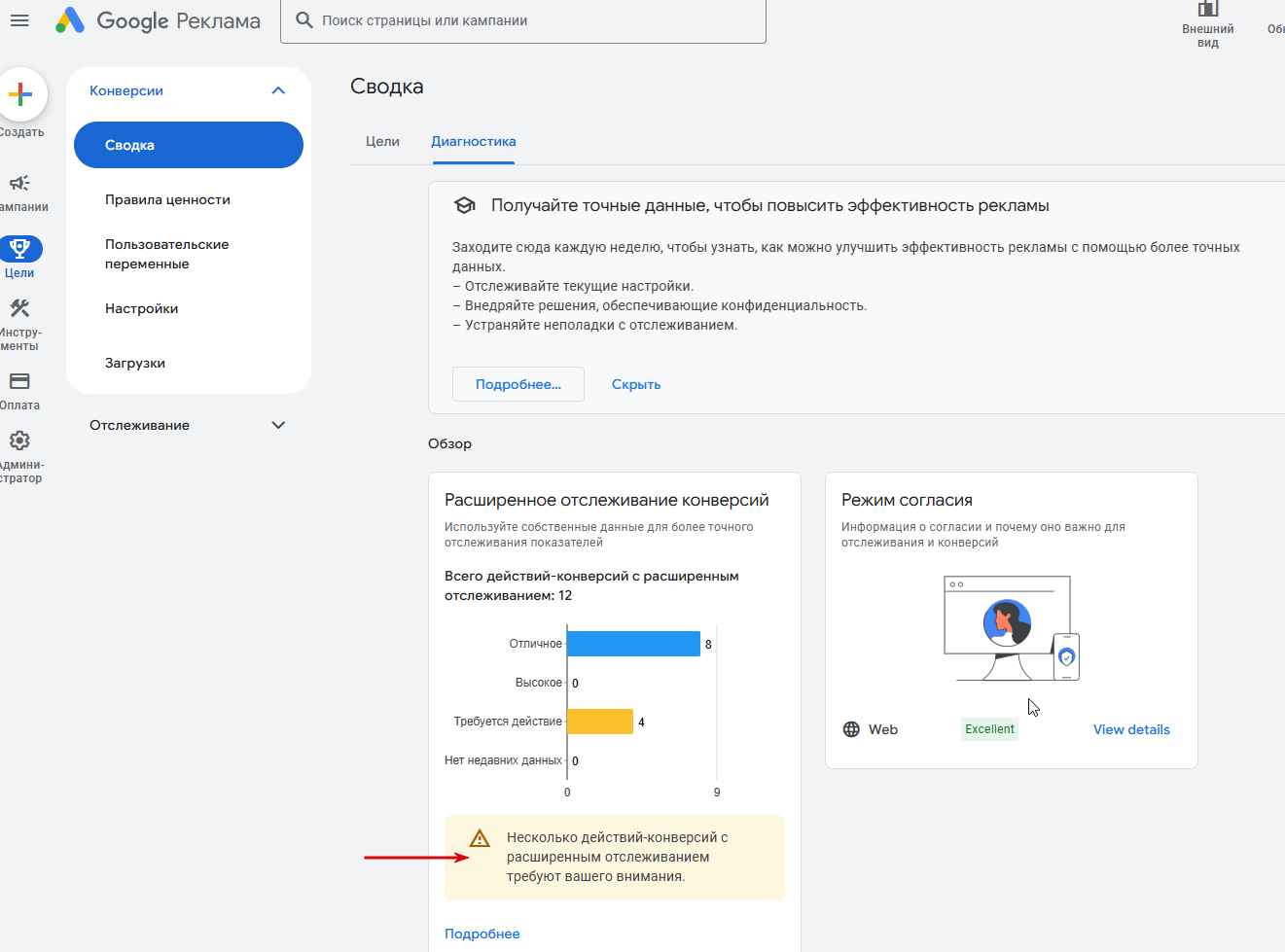Click the consent mode illustration
1285x952 pixels.
(x=1012, y=628)
